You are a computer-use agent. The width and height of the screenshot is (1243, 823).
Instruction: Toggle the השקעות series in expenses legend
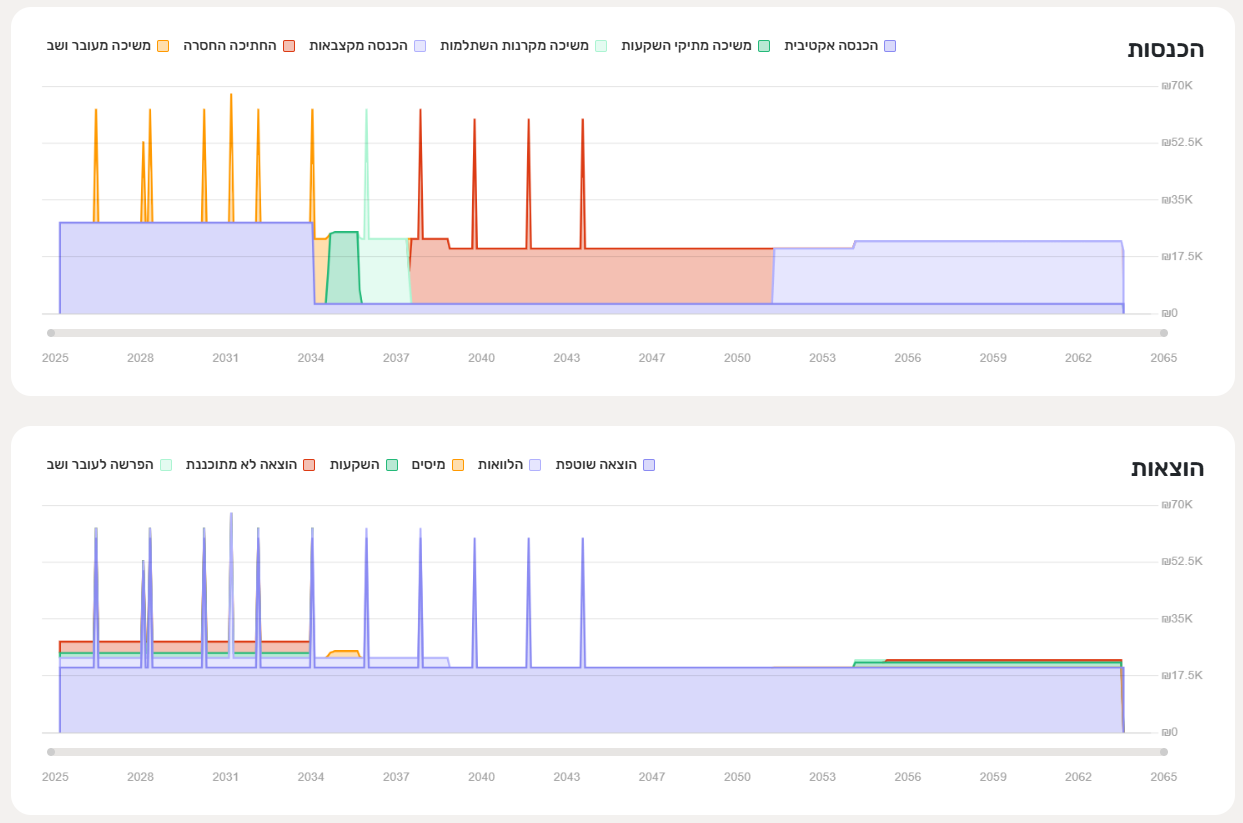[x=392, y=465]
